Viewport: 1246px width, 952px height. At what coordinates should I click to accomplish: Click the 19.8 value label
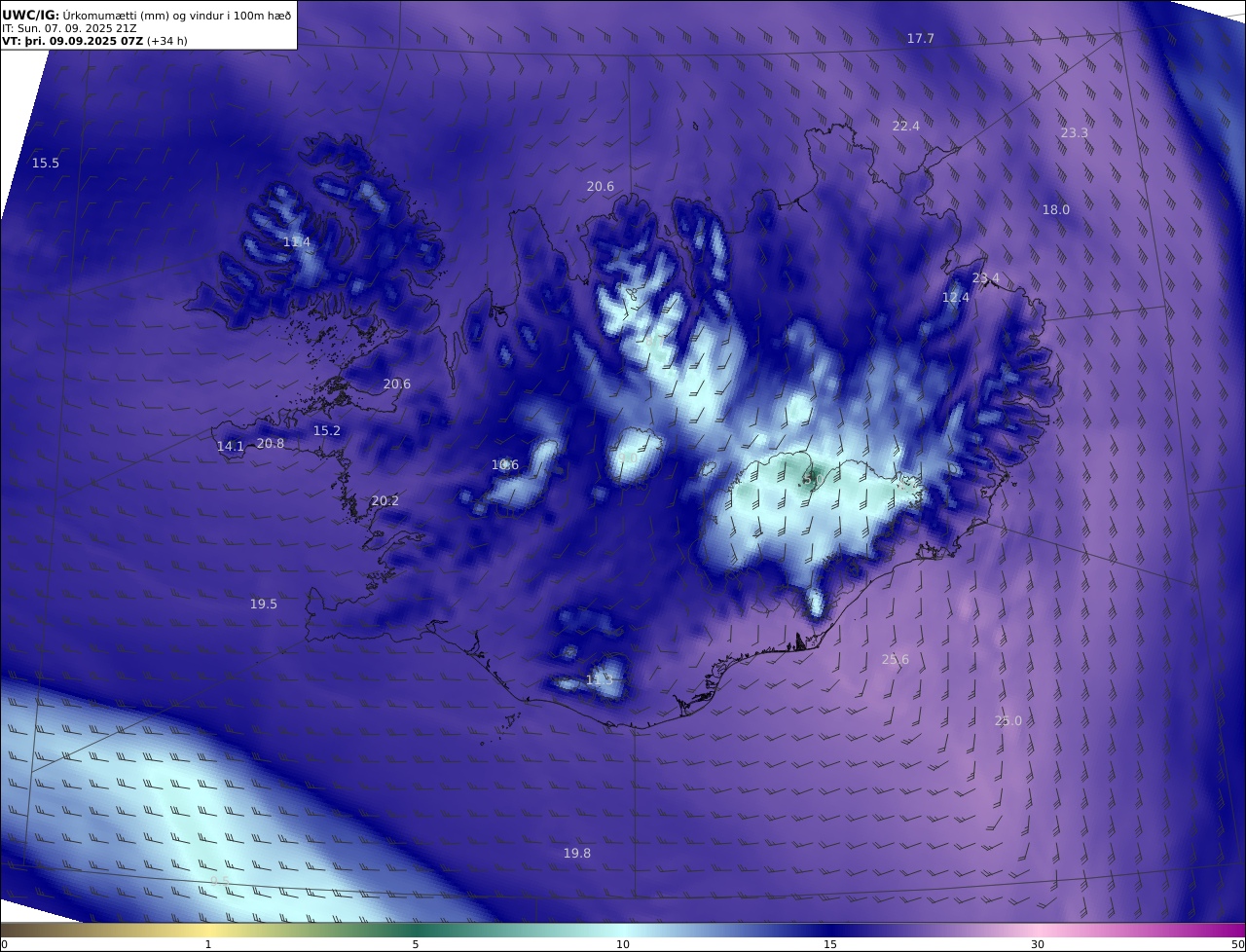(x=576, y=853)
